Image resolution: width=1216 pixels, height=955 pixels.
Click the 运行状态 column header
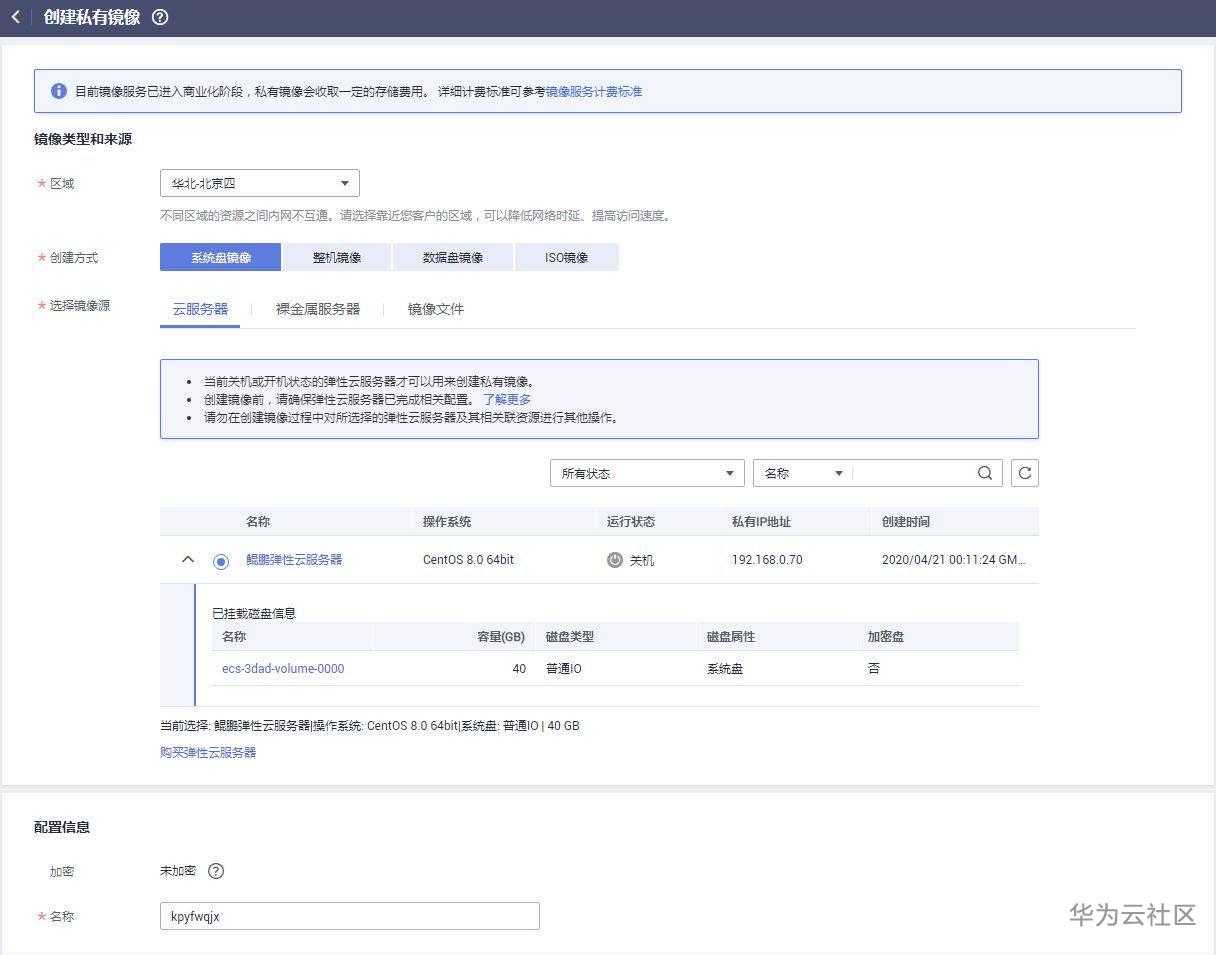(631, 521)
